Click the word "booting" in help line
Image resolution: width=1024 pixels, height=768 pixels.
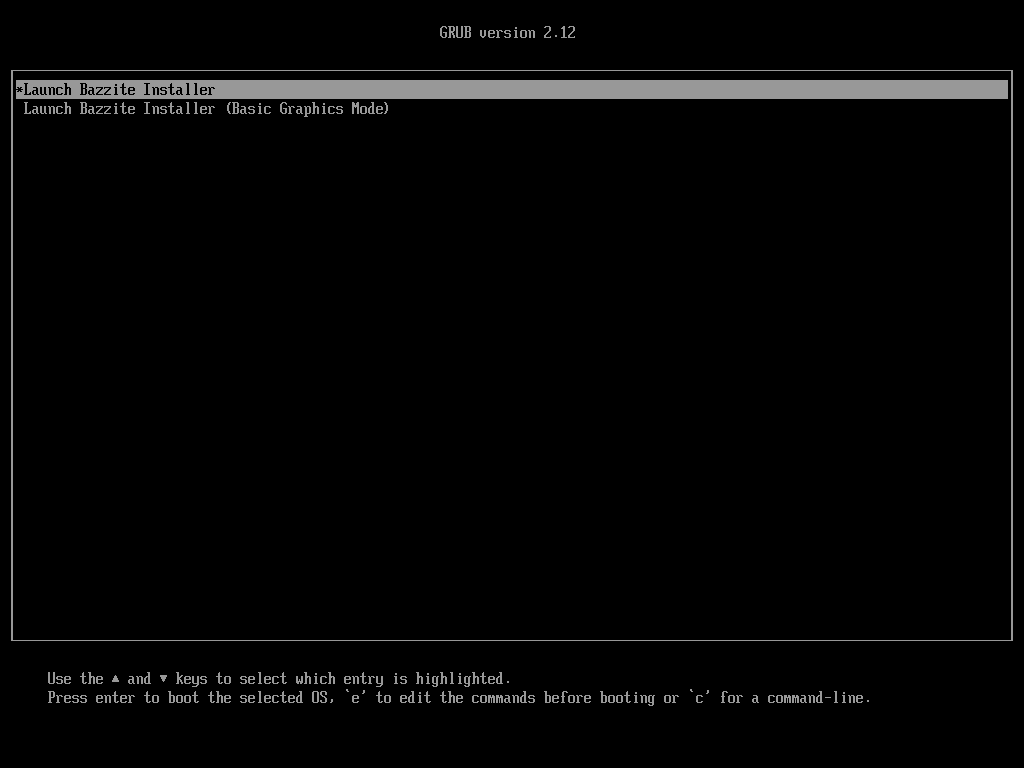(627, 698)
